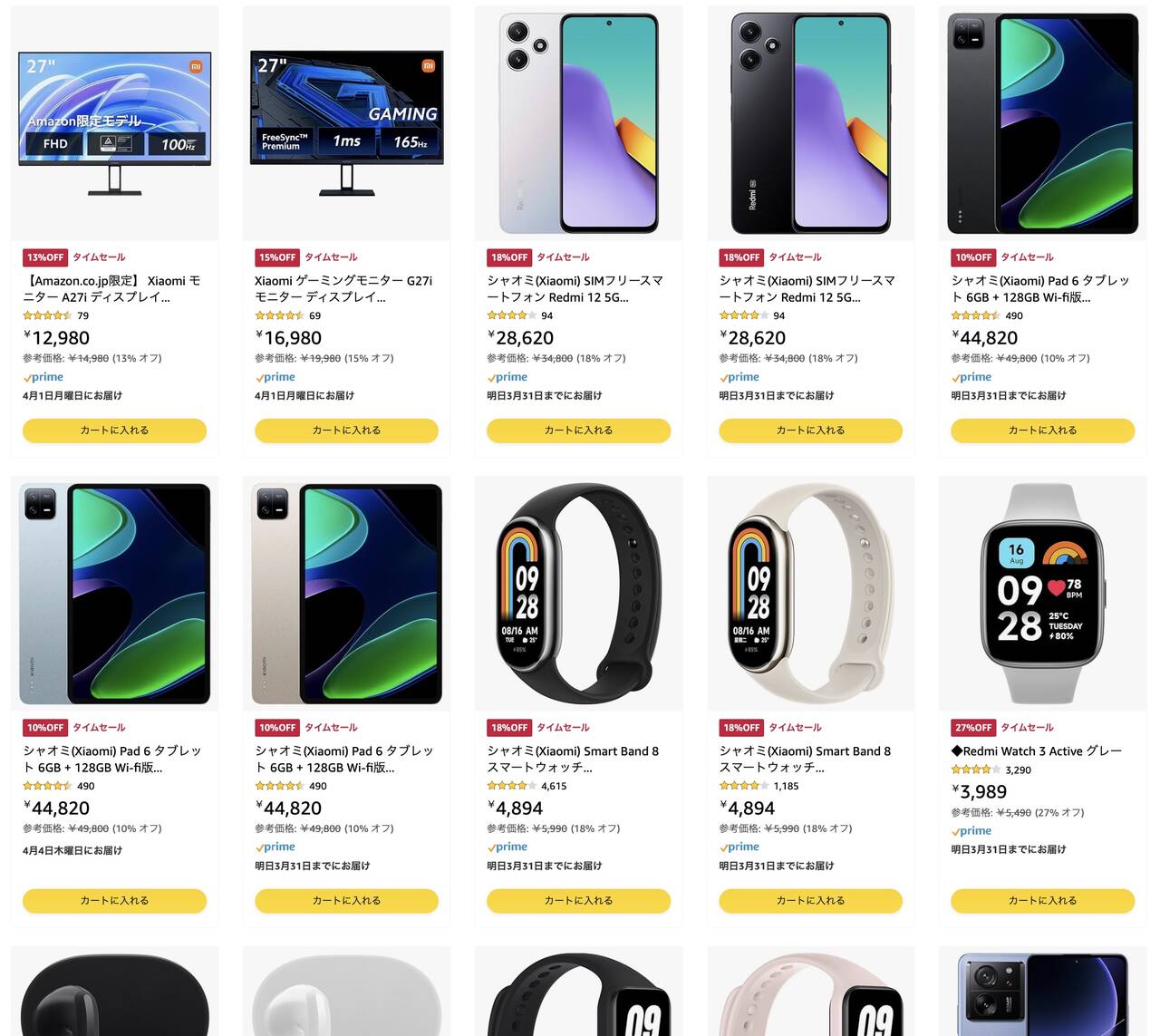Click the 27%OFF badge on Redmi Watch

tap(972, 728)
